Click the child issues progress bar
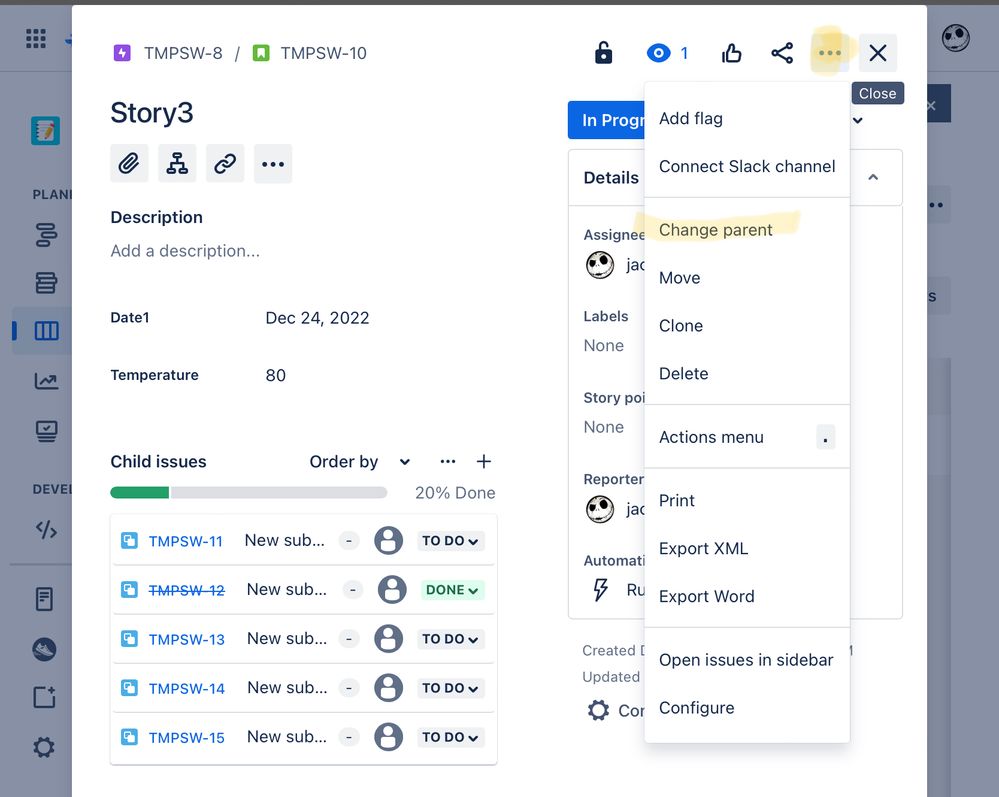This screenshot has height=797, width=999. pos(248,492)
